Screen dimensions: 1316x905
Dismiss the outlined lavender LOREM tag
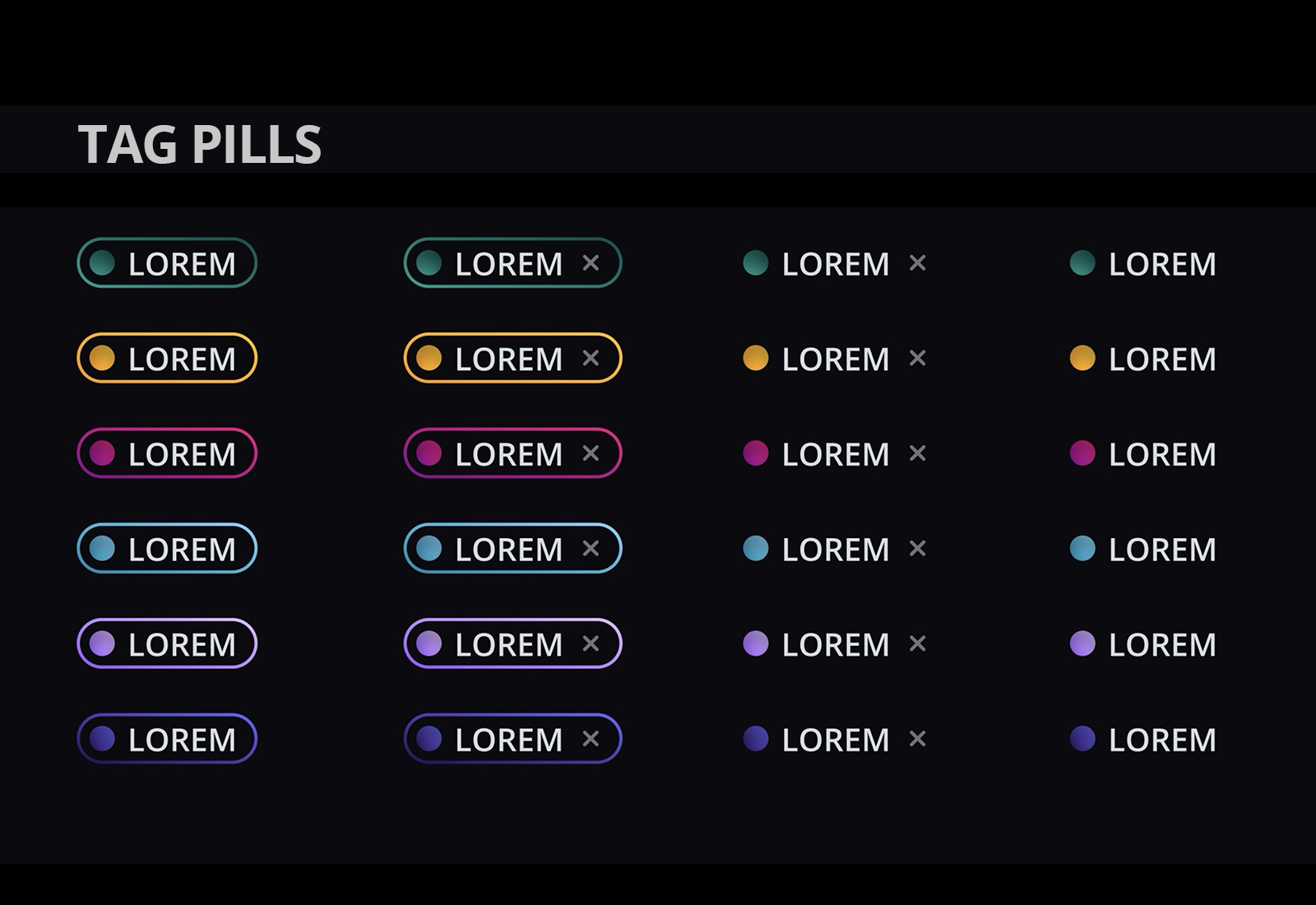point(591,644)
